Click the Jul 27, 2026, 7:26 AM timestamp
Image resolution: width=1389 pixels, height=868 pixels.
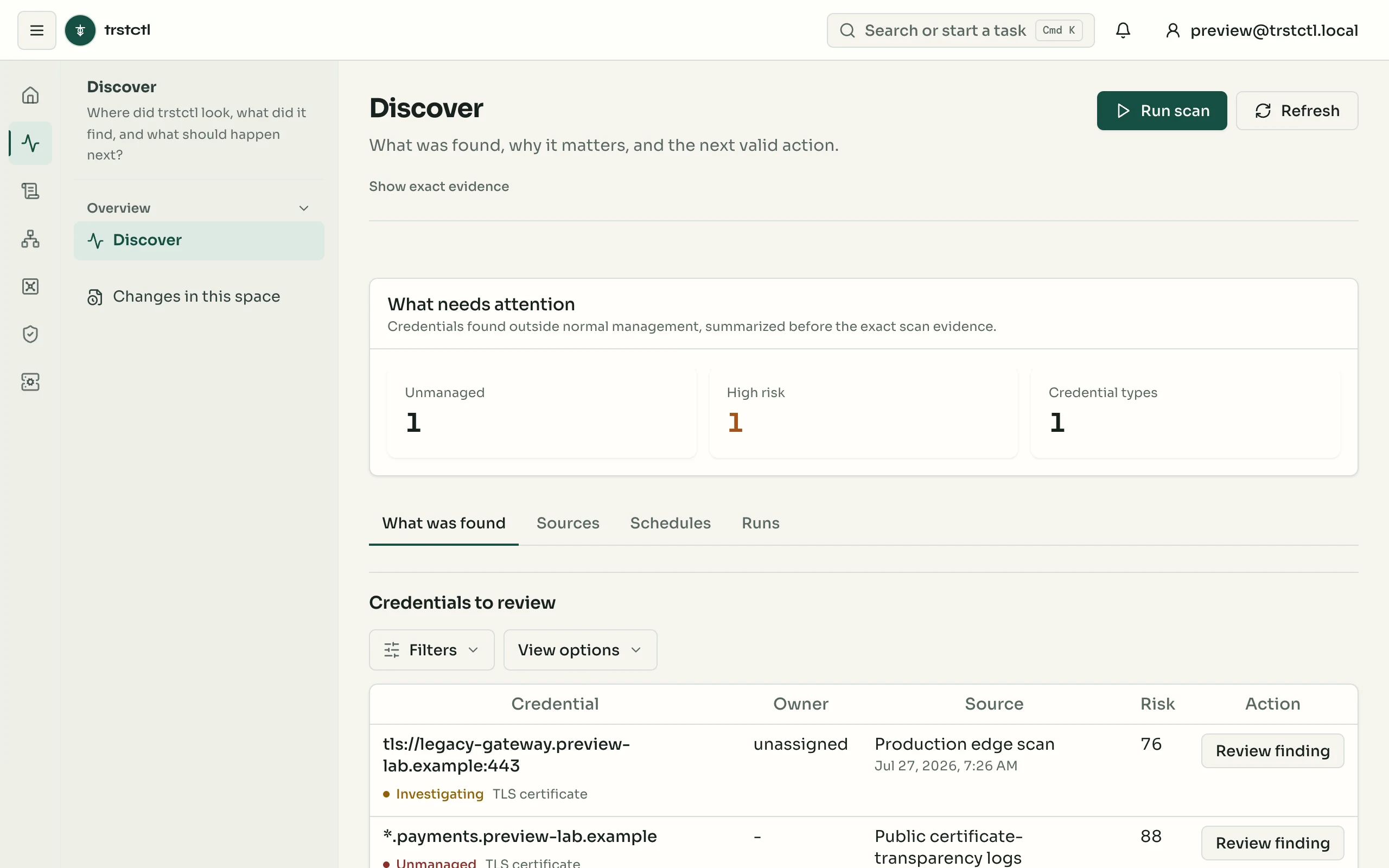pos(945,766)
